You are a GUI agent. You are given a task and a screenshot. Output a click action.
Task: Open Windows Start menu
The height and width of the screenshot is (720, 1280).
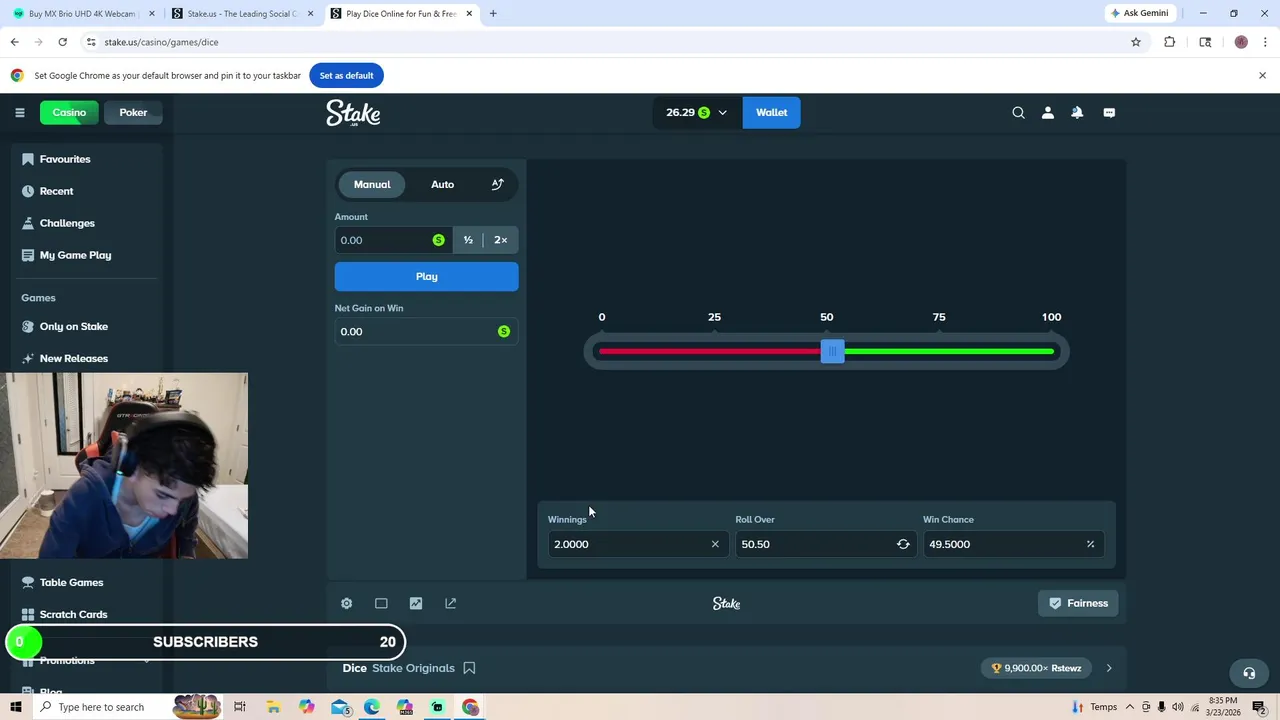click(16, 707)
